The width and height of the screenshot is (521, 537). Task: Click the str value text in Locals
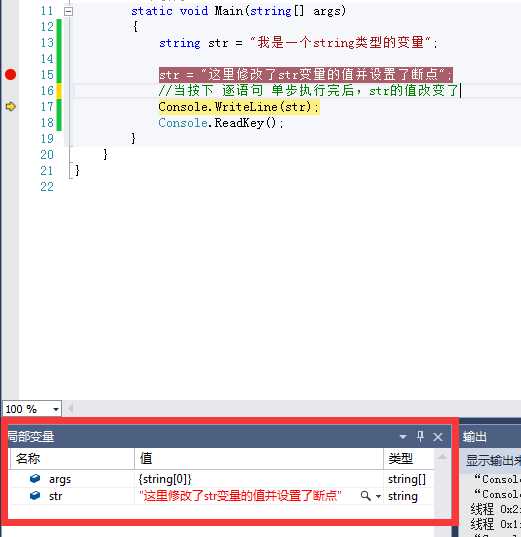coord(240,496)
